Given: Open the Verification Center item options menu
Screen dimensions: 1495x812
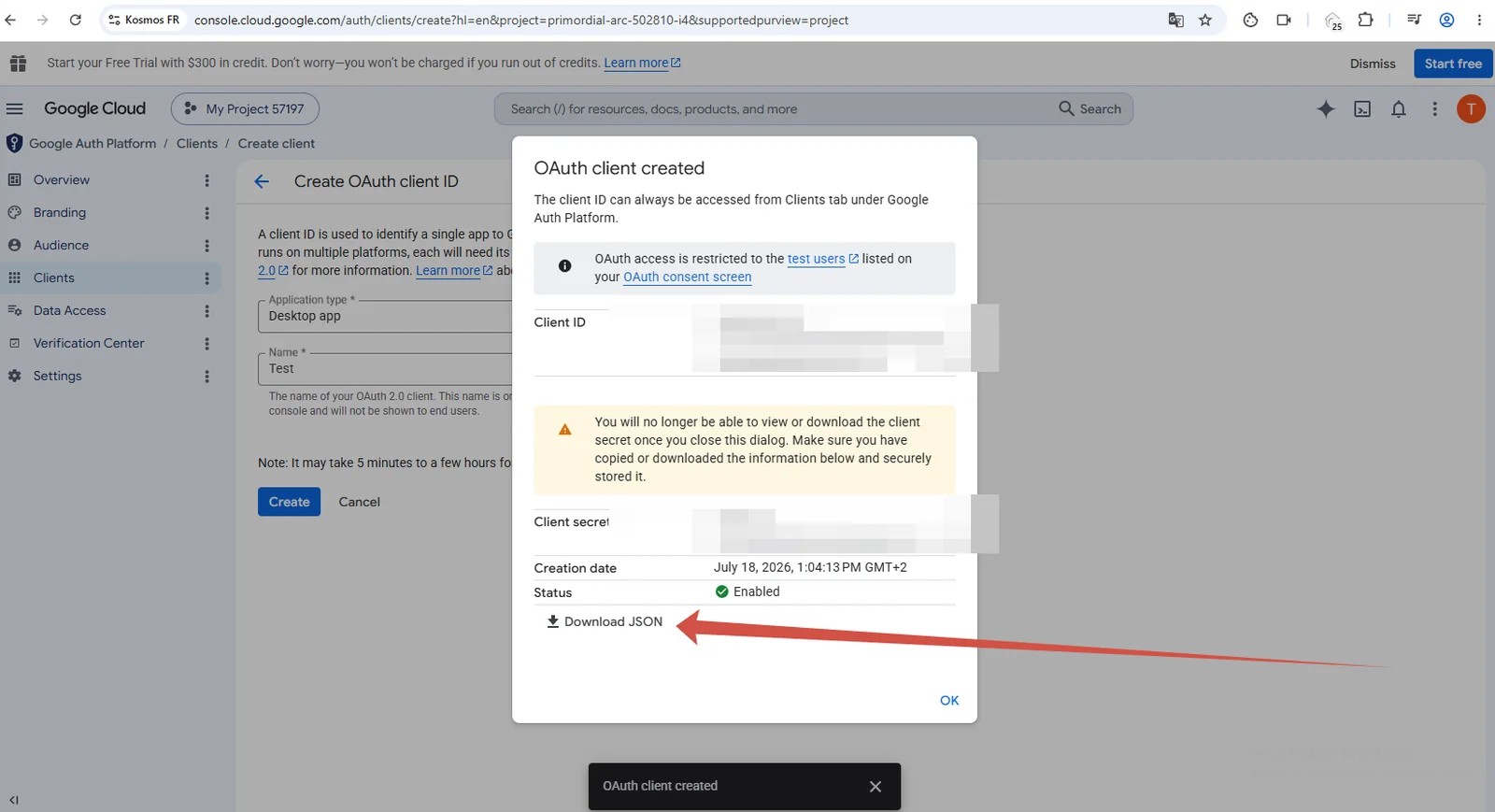Looking at the screenshot, I should [x=206, y=344].
